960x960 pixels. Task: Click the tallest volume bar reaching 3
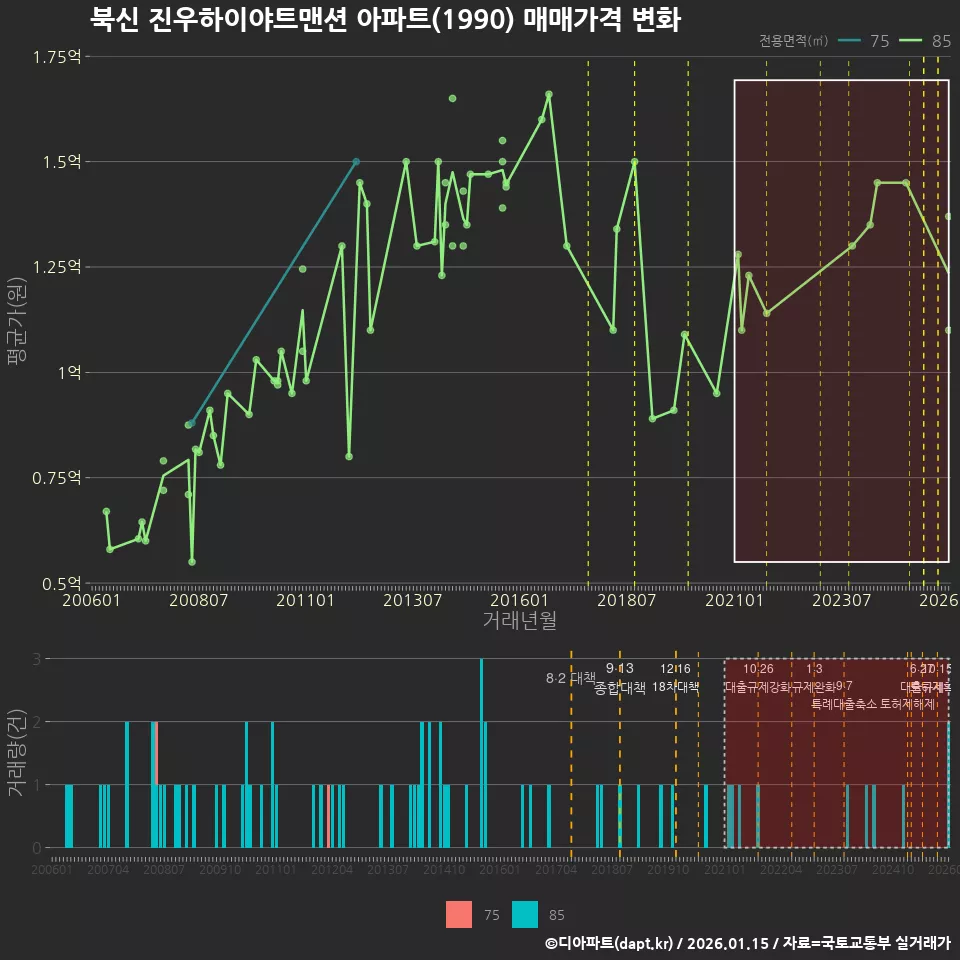point(482,753)
